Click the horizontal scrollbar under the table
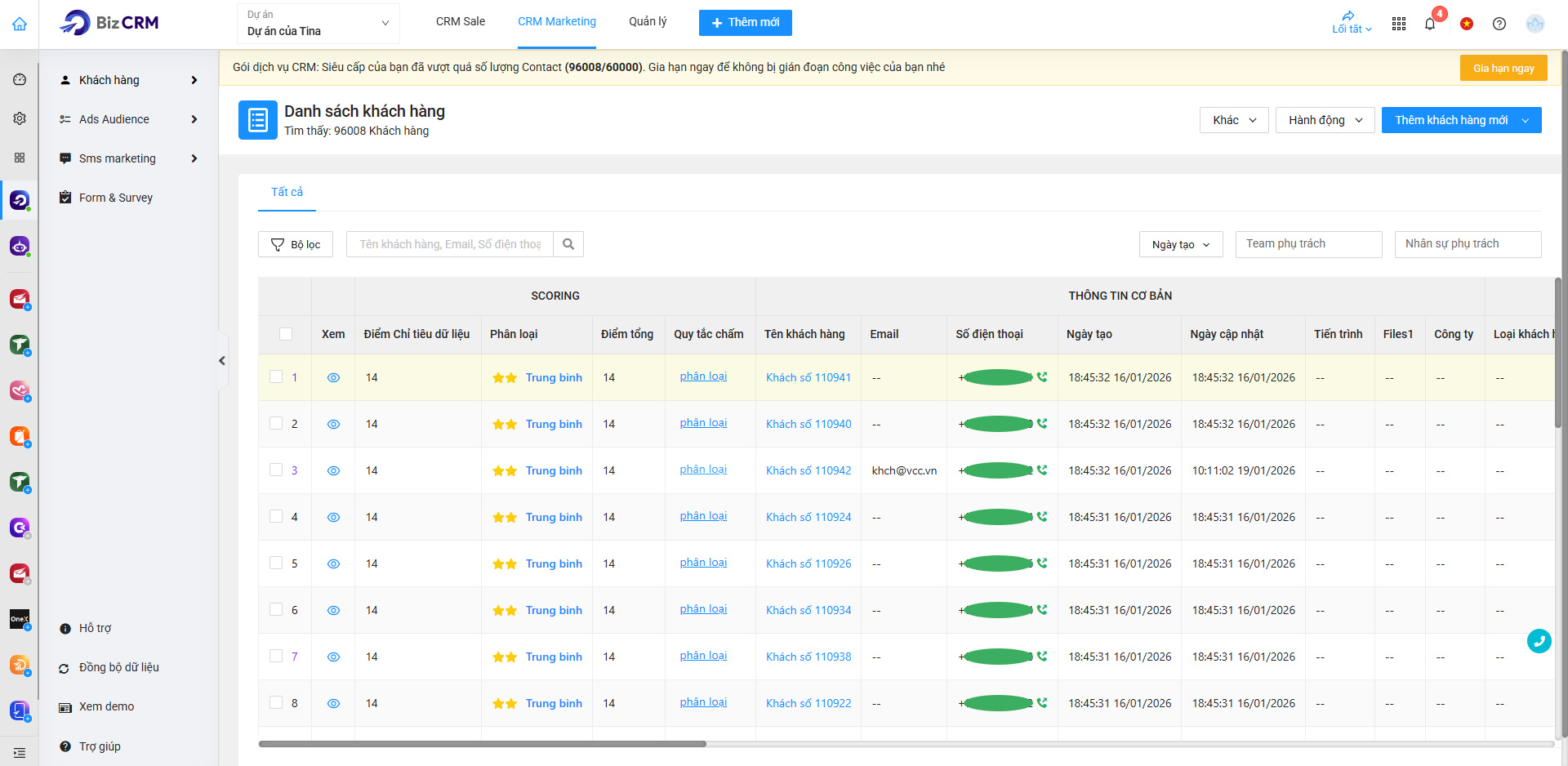Viewport: 1568px width, 766px height. (x=482, y=744)
